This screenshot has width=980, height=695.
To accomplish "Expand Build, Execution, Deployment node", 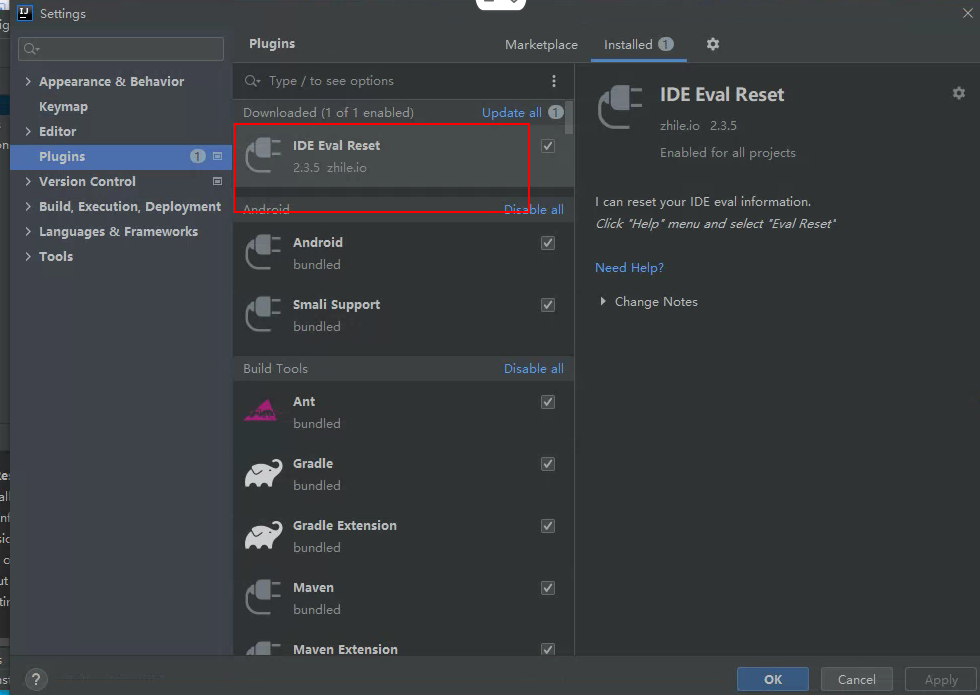I will [28, 207].
